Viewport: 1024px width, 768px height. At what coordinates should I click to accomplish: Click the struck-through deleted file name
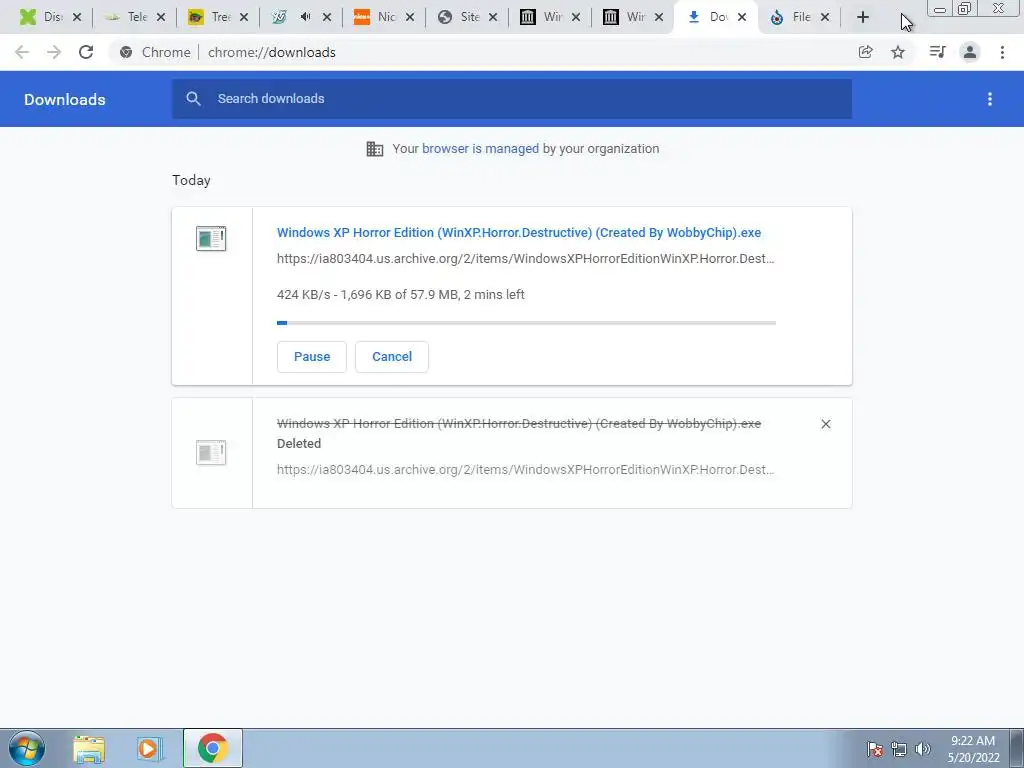coord(519,423)
